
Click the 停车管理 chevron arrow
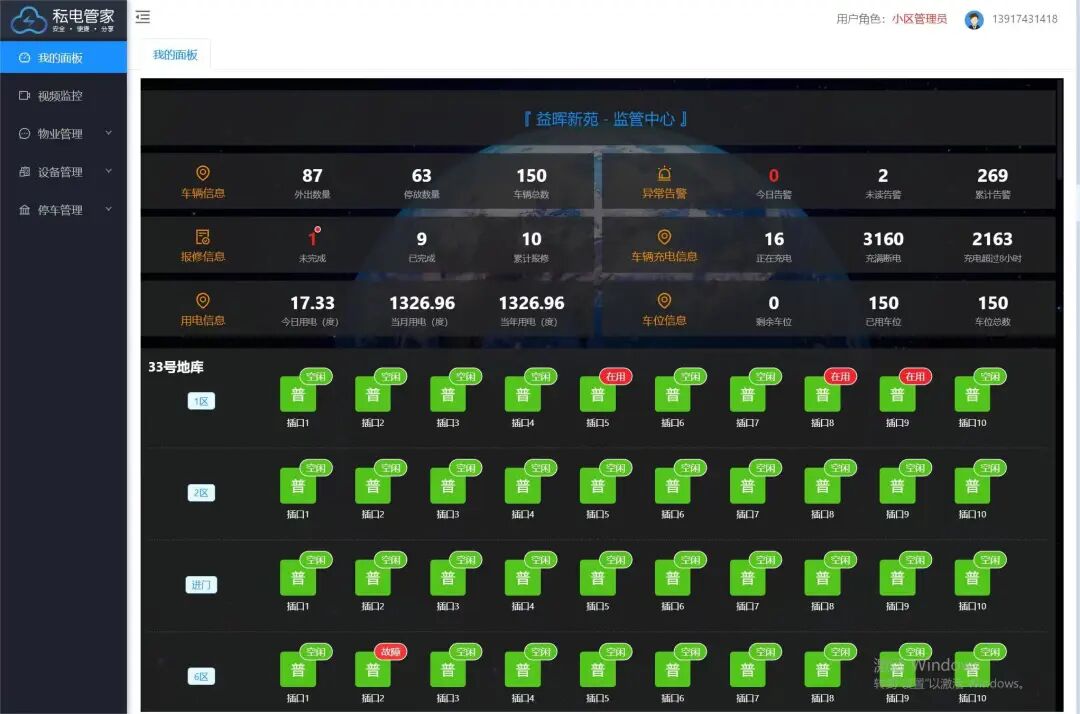pyautogui.click(x=108, y=209)
